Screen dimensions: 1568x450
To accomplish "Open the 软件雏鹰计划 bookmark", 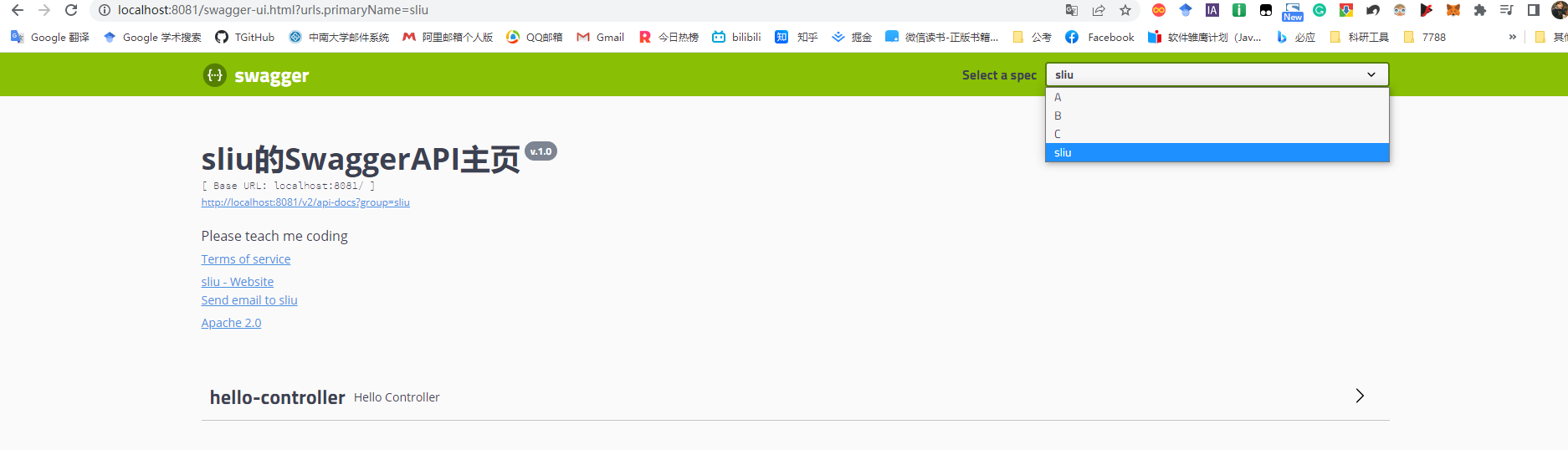I will tap(1205, 37).
